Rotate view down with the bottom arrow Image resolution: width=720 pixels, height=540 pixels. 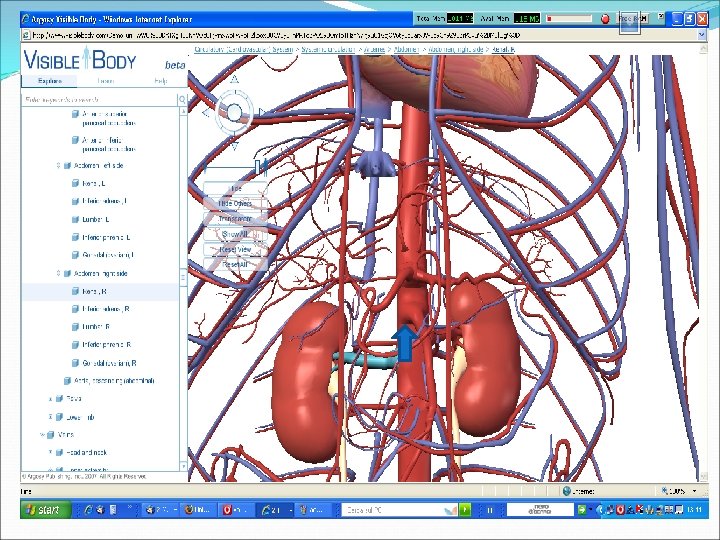click(234, 146)
